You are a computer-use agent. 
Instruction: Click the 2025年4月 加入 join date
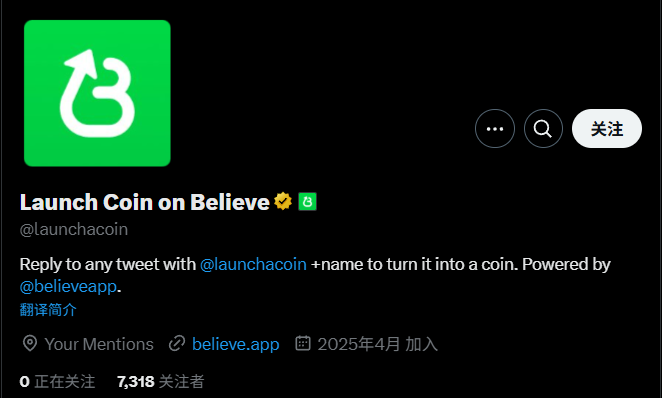pos(377,344)
